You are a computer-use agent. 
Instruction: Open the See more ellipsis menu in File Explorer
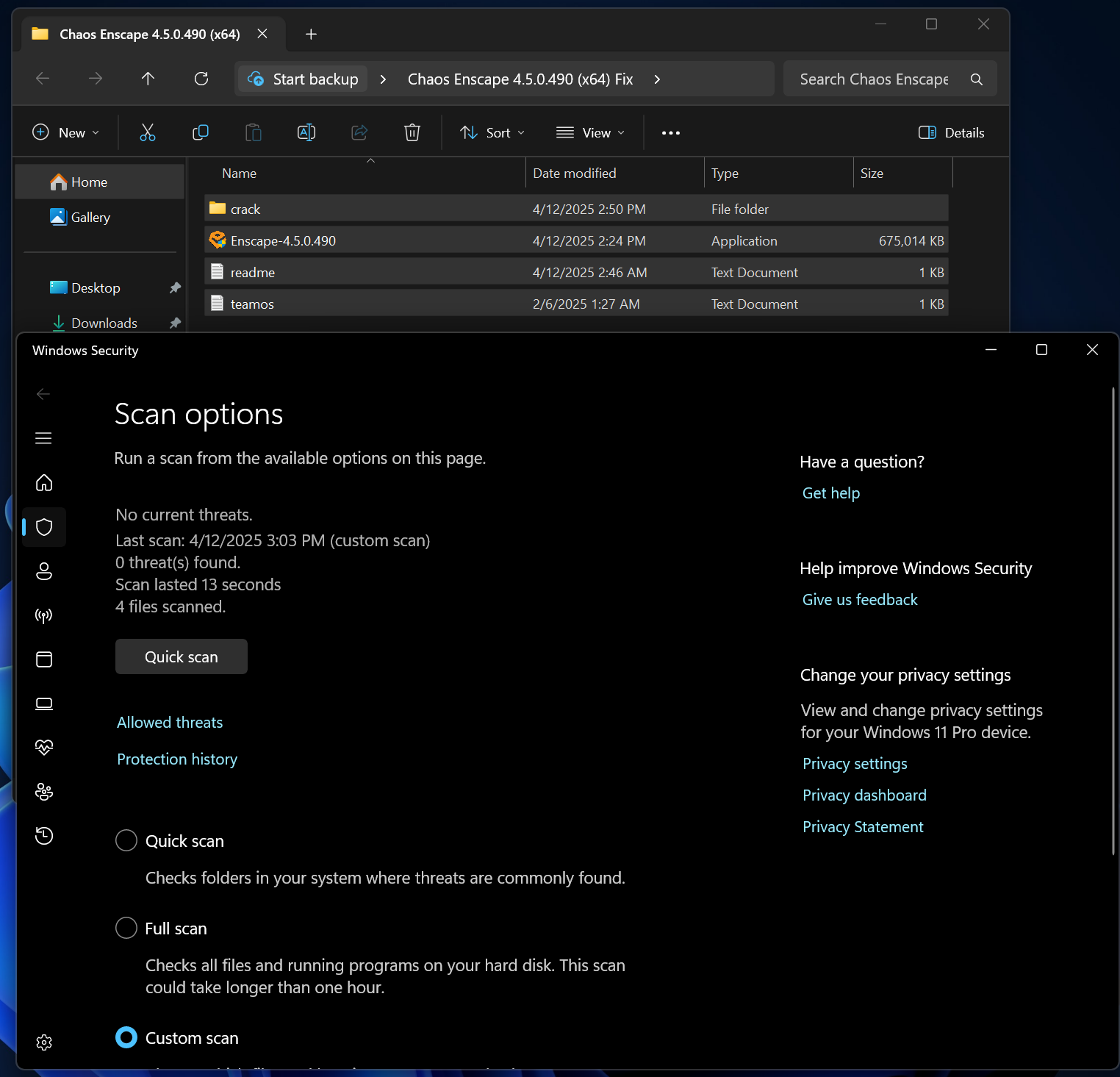tap(671, 133)
